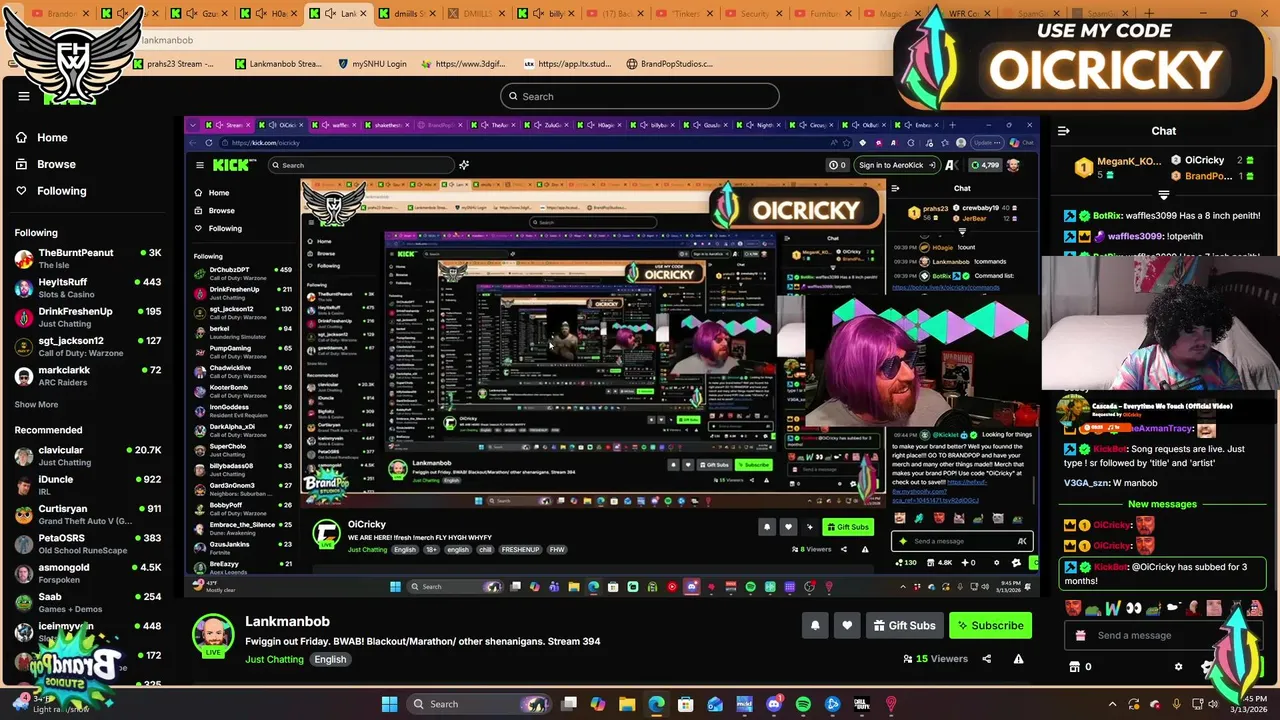The width and height of the screenshot is (1280, 720).
Task: Close the dmiills browser tab
Action: pyautogui.click(x=433, y=14)
